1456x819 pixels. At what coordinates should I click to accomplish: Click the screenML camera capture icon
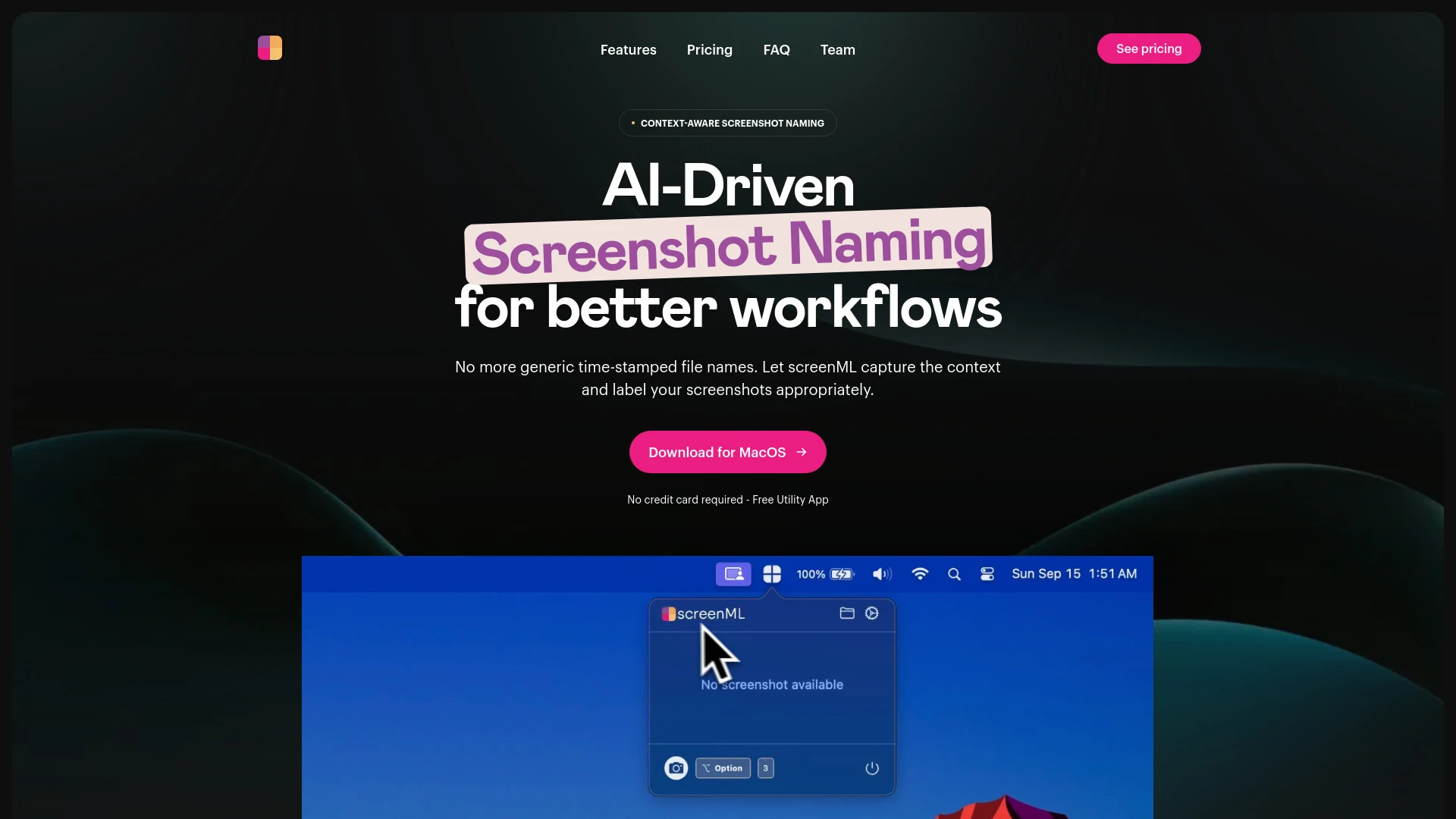click(676, 768)
